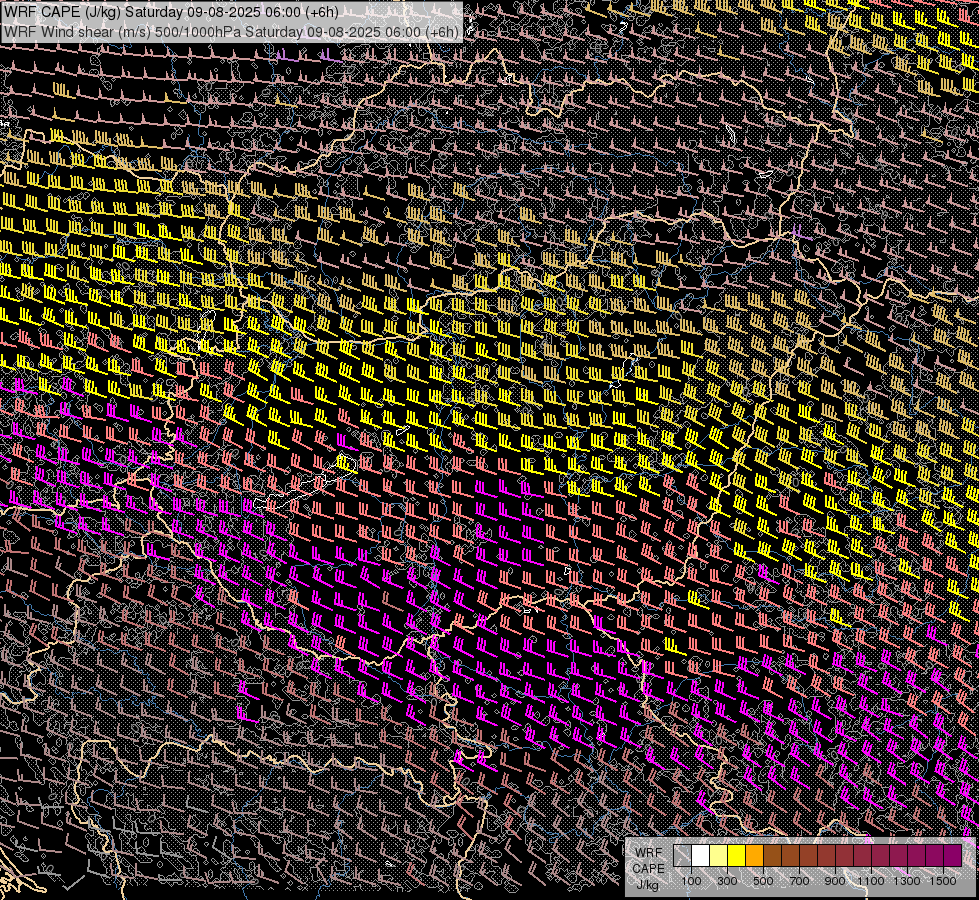Click the pale yellow CAPE legend swatch

pyautogui.click(x=719, y=856)
